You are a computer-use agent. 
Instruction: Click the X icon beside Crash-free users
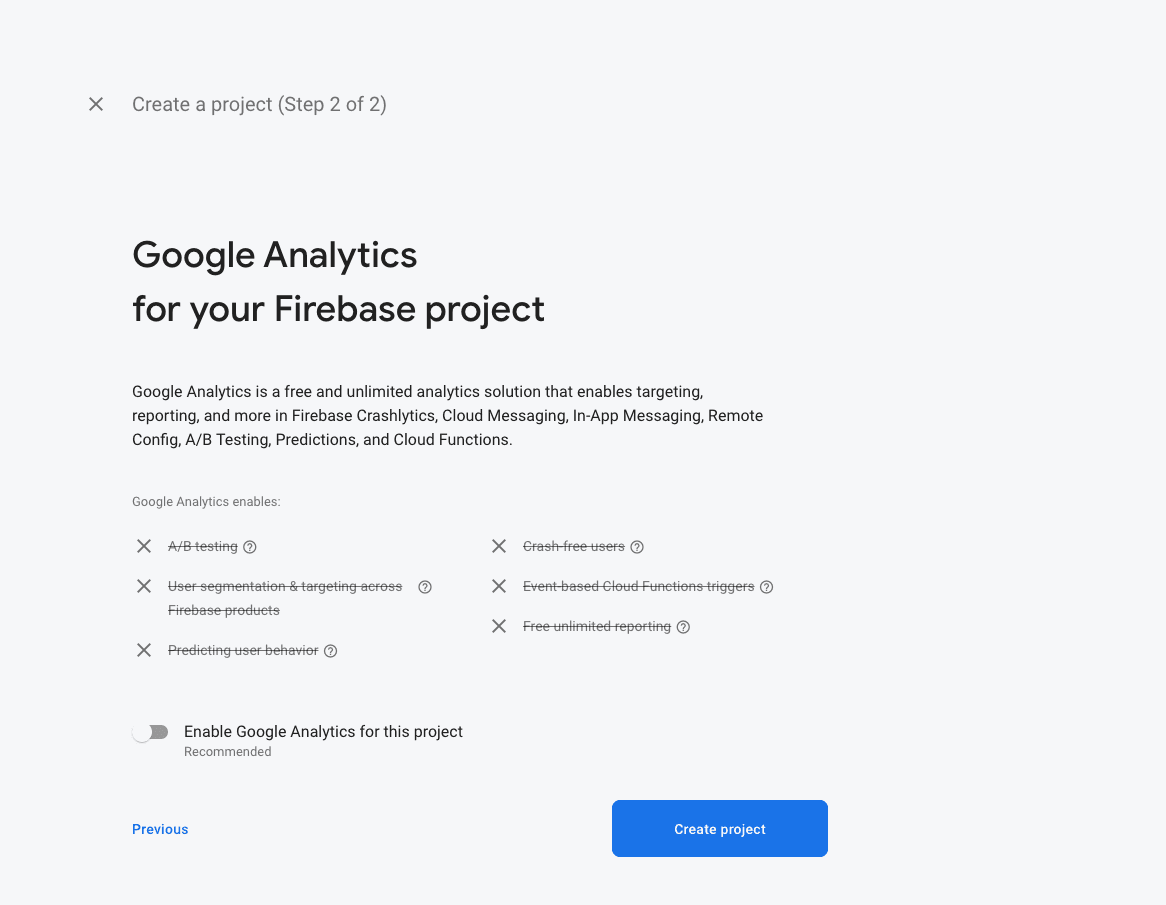(x=499, y=546)
